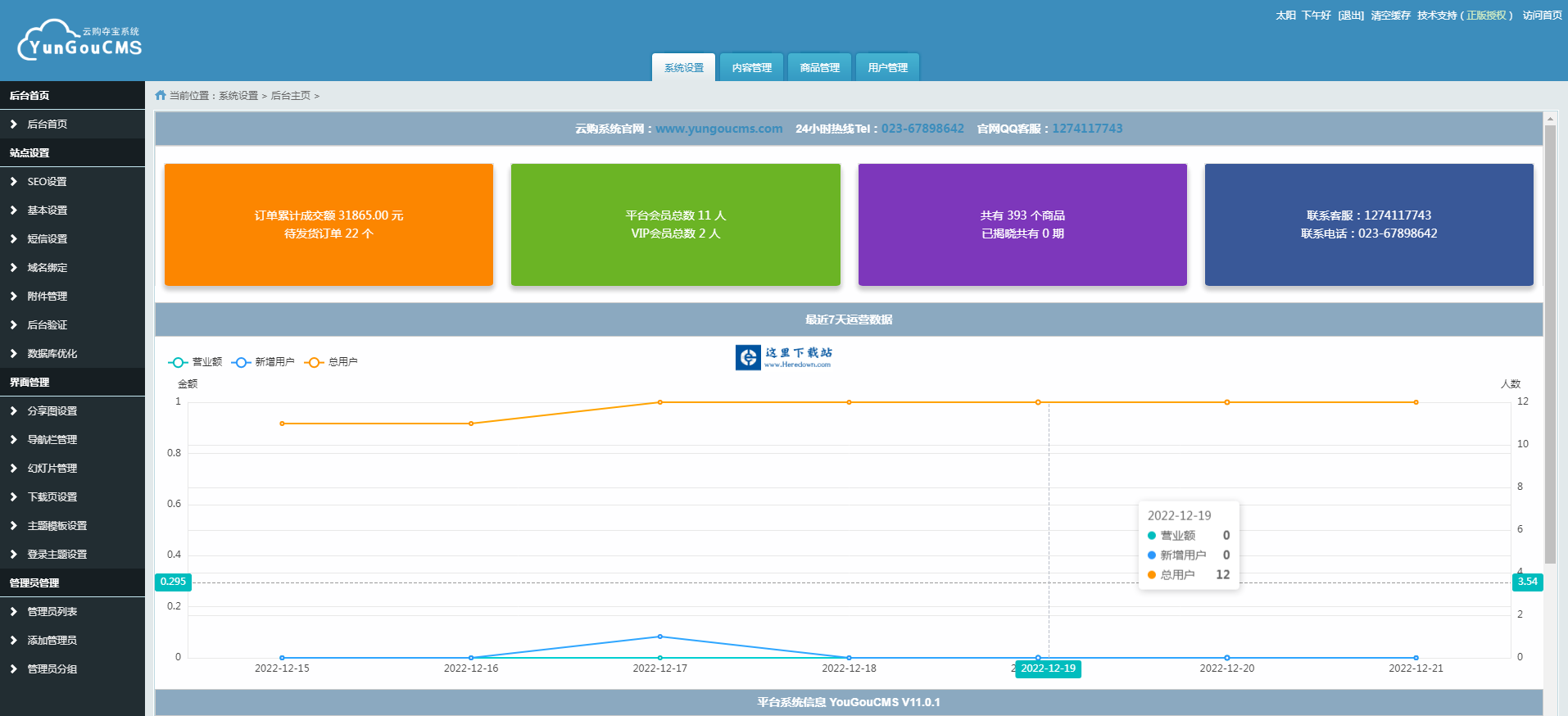This screenshot has height=716, width=1568.
Task: Expand the 主题模板设置 sidebar entry
Action: tap(57, 526)
